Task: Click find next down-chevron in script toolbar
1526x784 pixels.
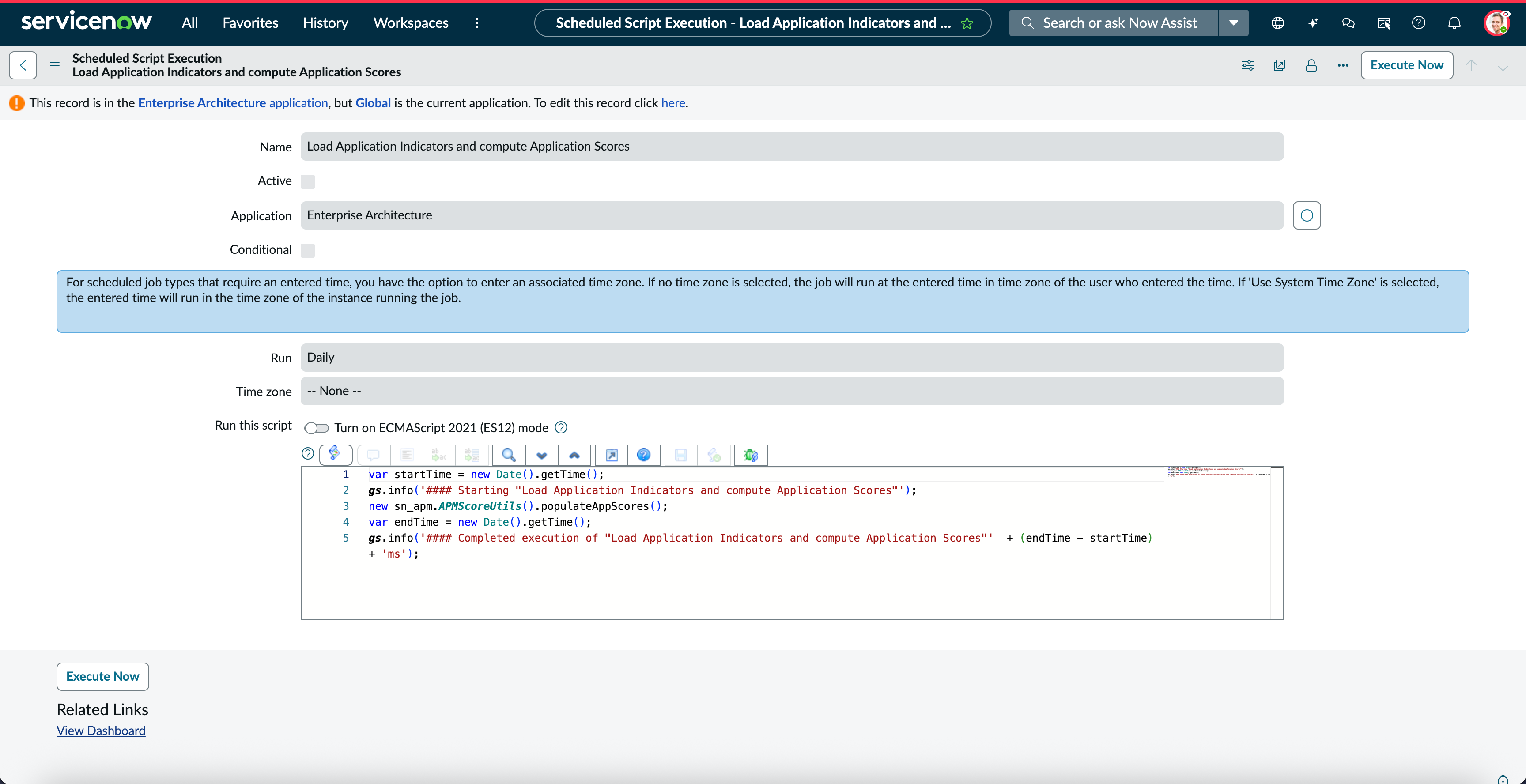Action: coord(541,455)
